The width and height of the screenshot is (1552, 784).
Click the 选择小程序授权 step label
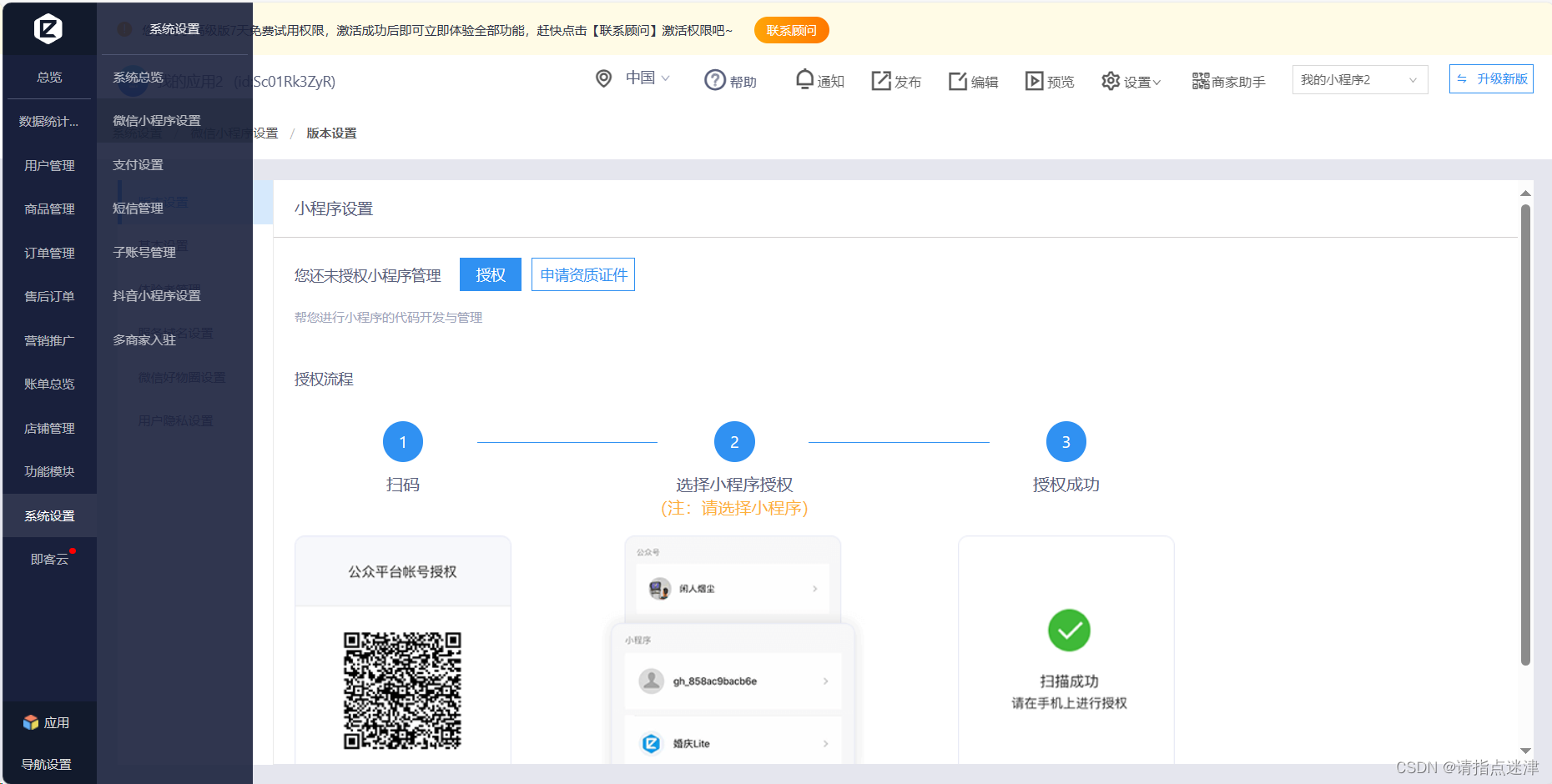click(734, 485)
